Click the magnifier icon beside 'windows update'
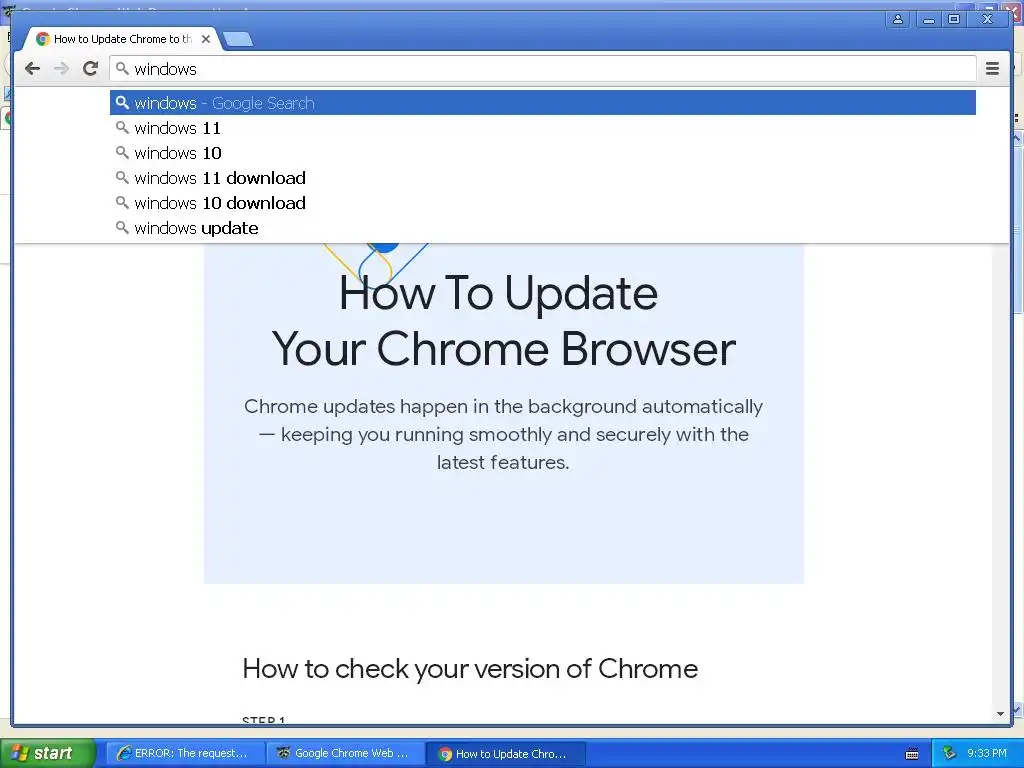The height and width of the screenshot is (768, 1024). click(x=122, y=227)
